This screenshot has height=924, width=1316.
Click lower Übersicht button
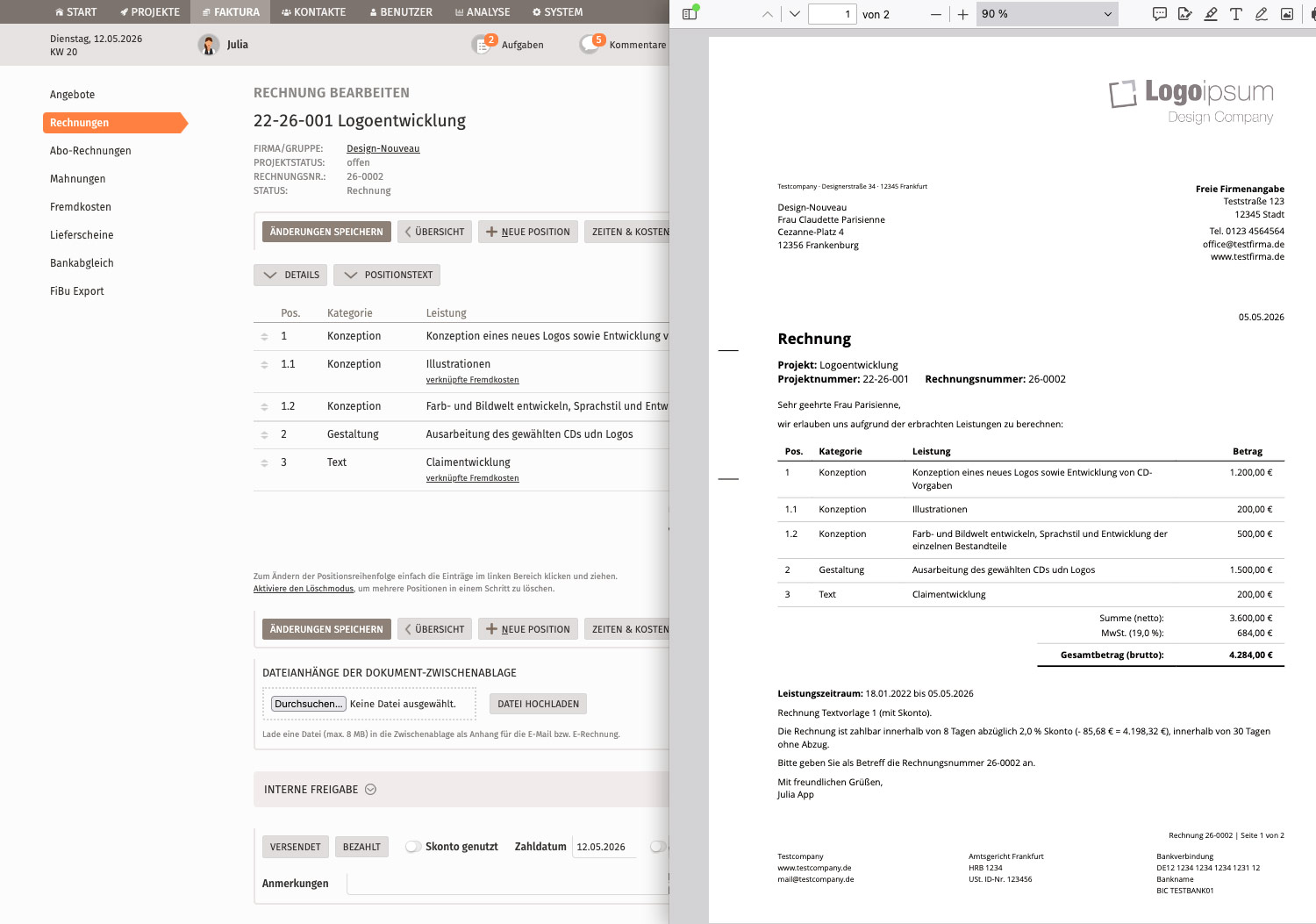click(434, 629)
